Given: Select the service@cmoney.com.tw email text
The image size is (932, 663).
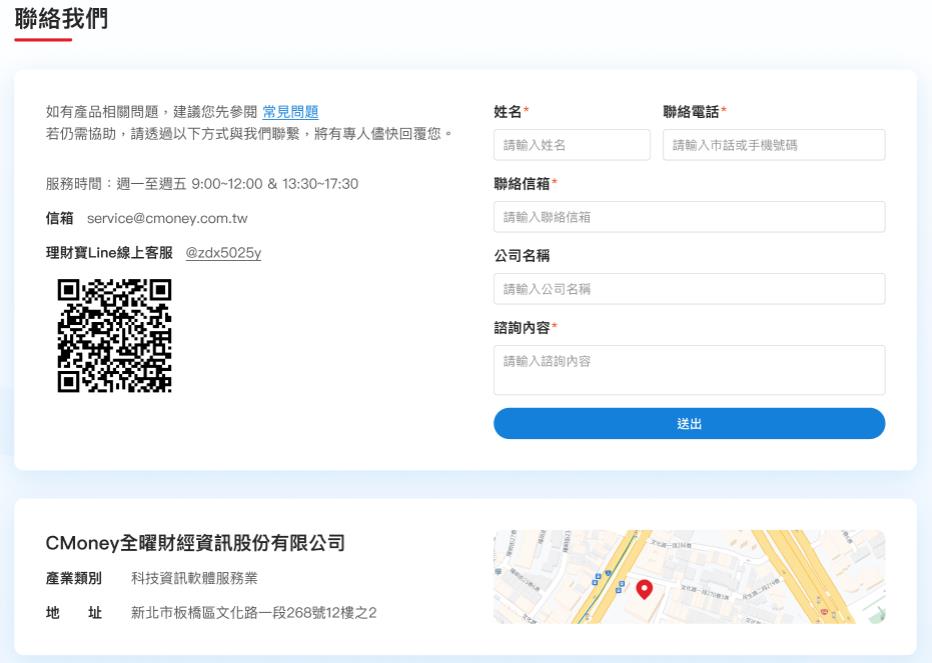Looking at the screenshot, I should [167, 218].
